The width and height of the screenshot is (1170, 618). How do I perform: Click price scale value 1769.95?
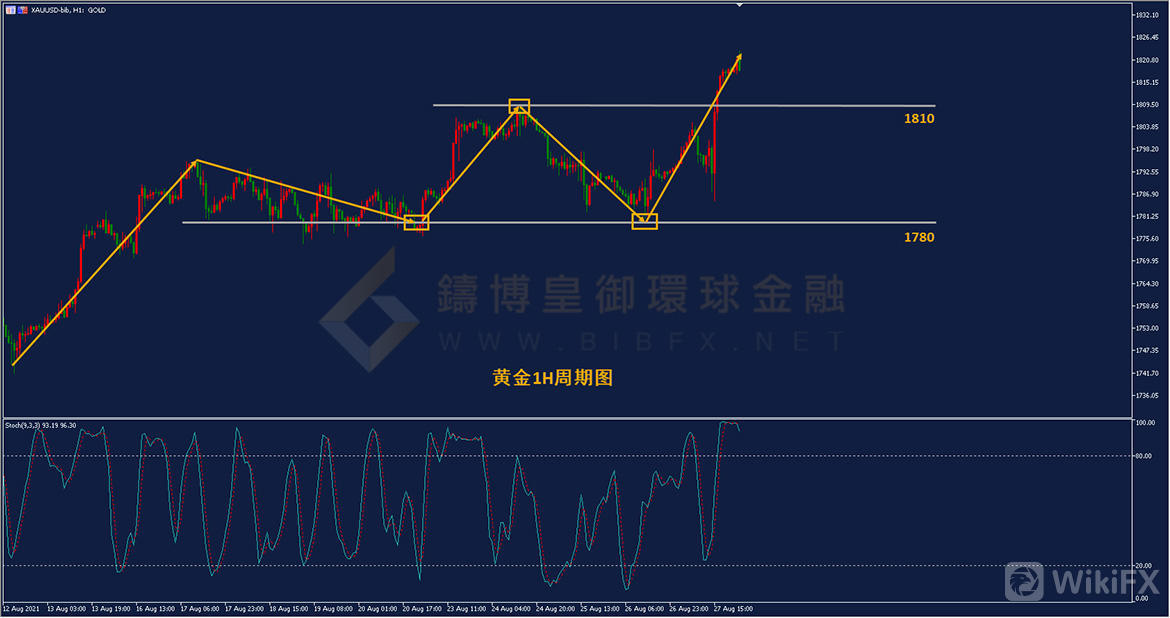point(1146,261)
